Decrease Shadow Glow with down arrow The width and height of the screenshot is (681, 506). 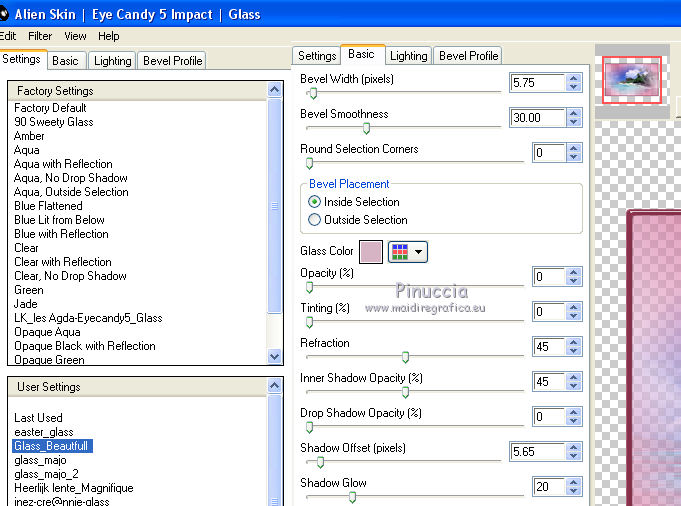pyautogui.click(x=574, y=491)
